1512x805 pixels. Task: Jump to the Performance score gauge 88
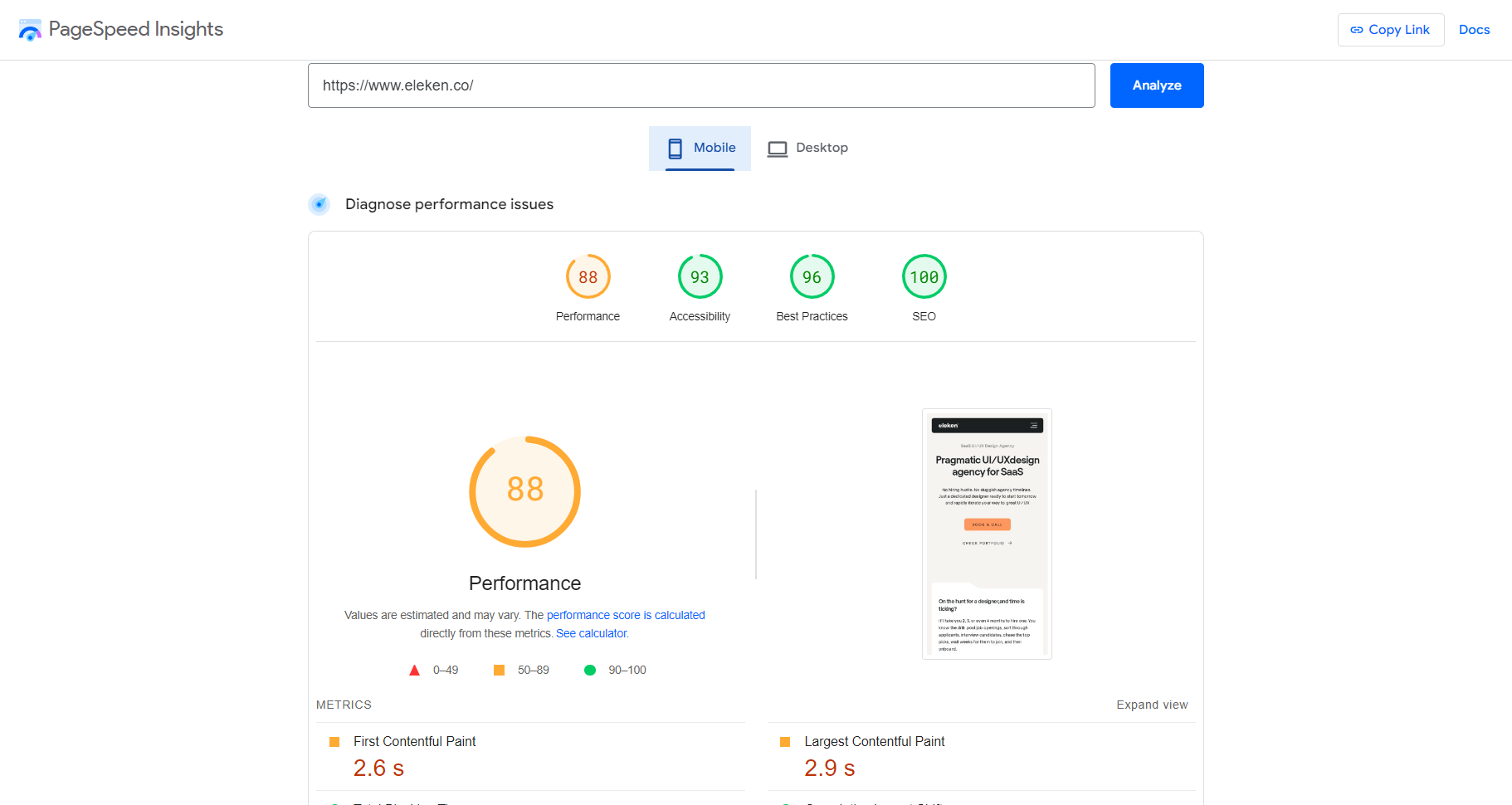pyautogui.click(x=588, y=276)
